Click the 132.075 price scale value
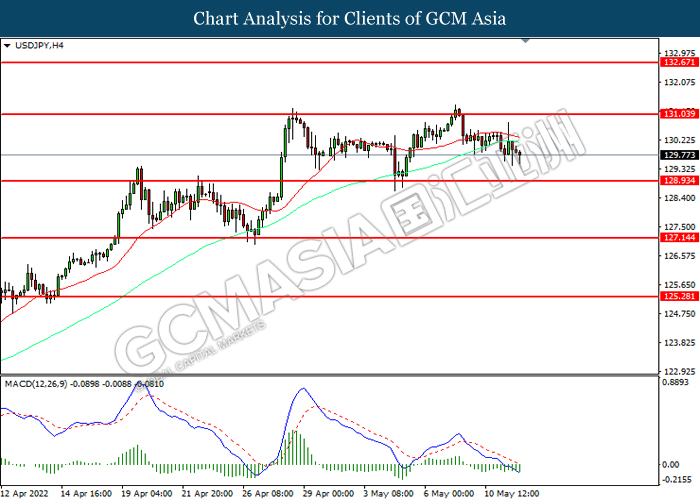 680,82
